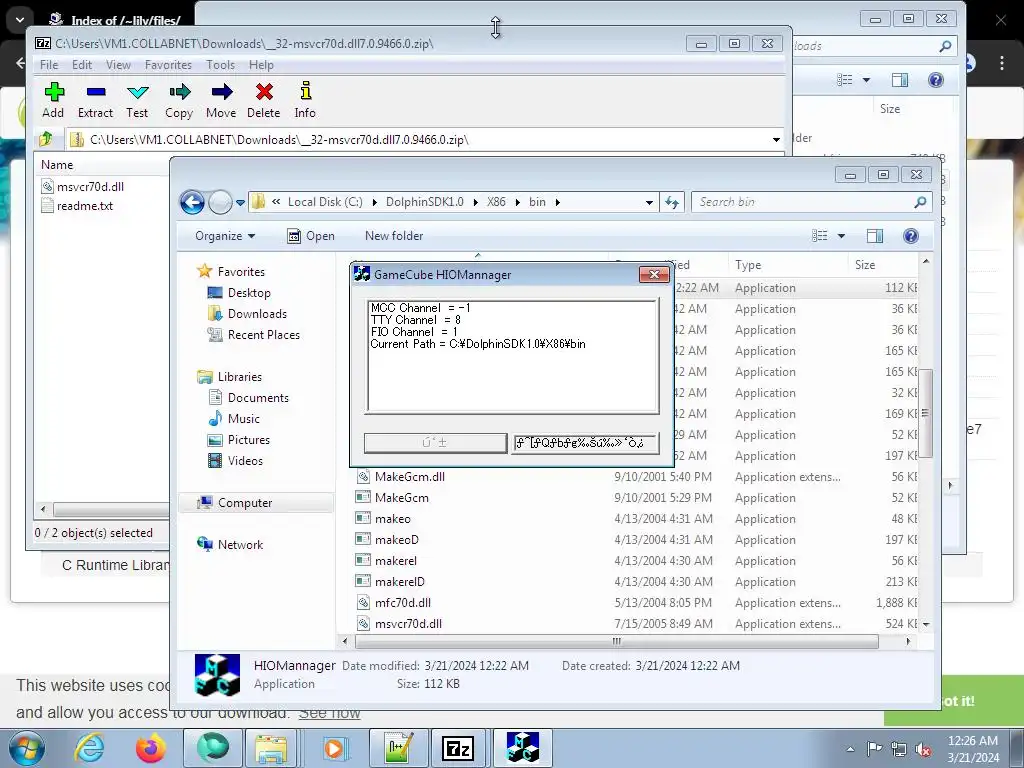Click the Info icon in 7-Zip
Screen dimensions: 1024x768
305,99
